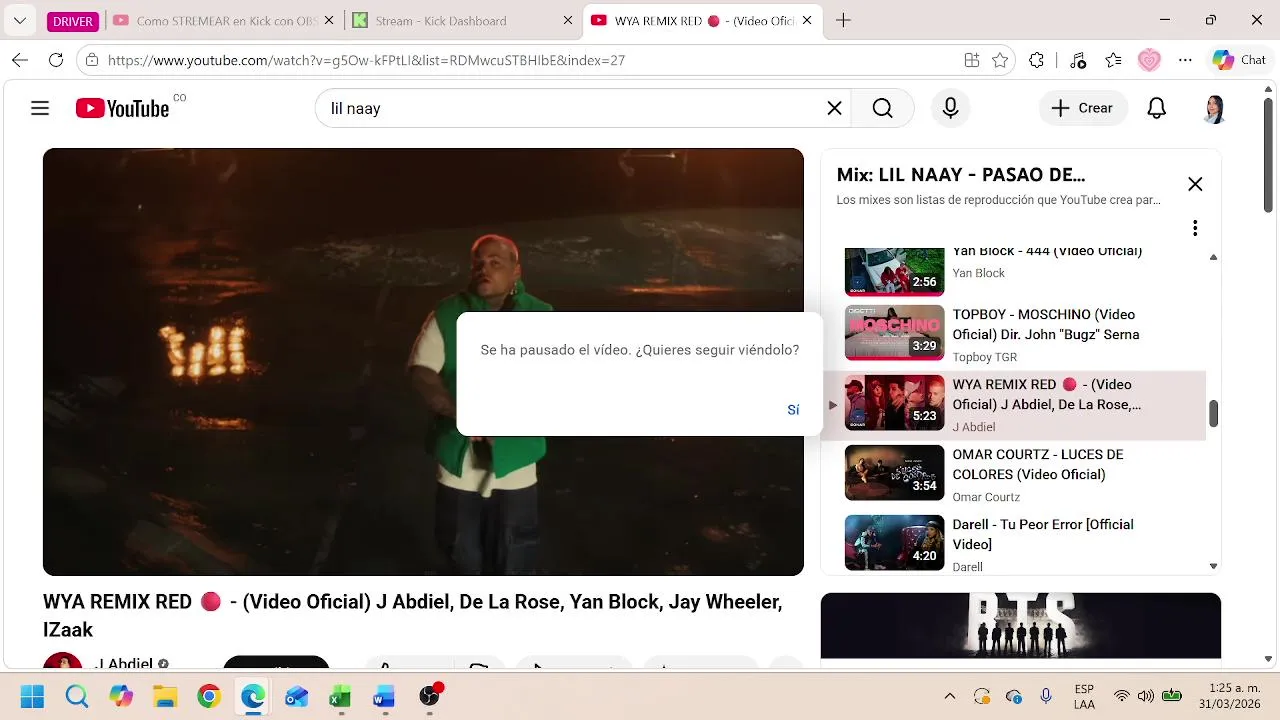The image size is (1280, 720).
Task: Click the J Abdiel channel name below video
Action: point(124,663)
